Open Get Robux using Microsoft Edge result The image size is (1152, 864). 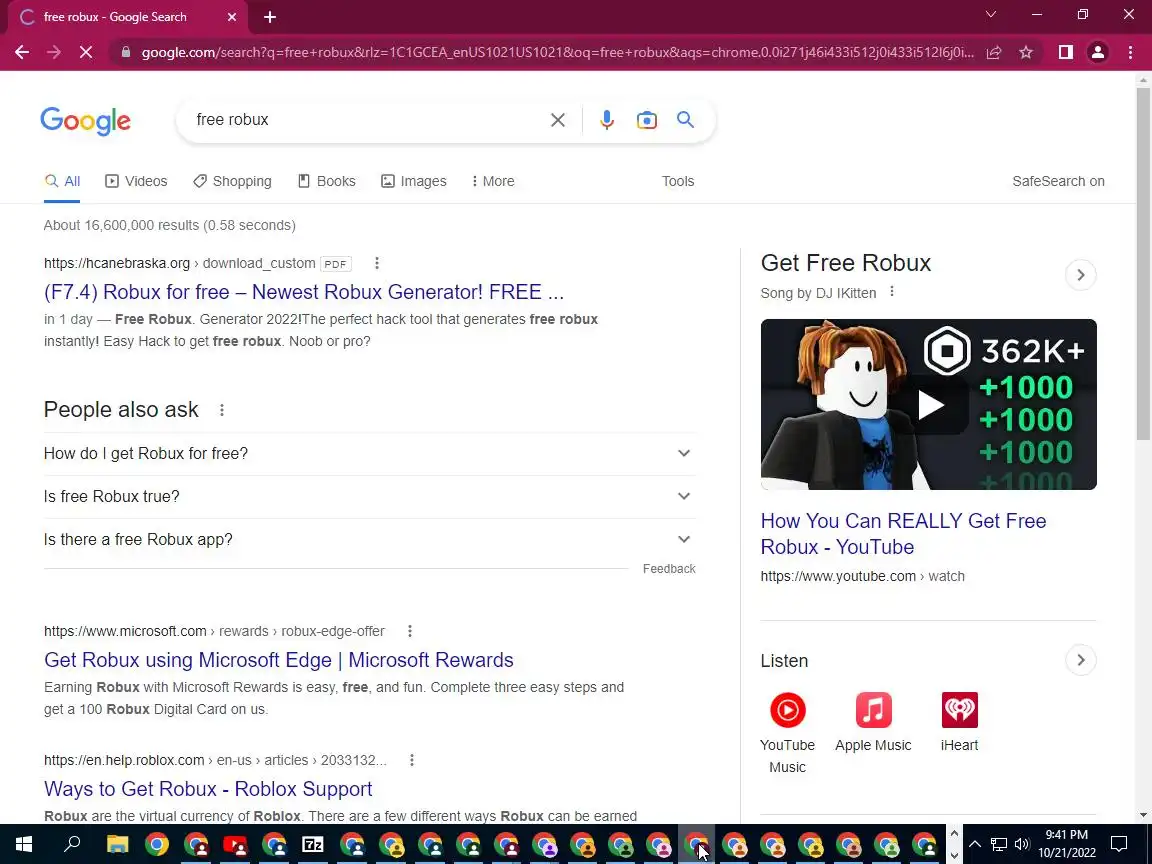click(x=278, y=660)
